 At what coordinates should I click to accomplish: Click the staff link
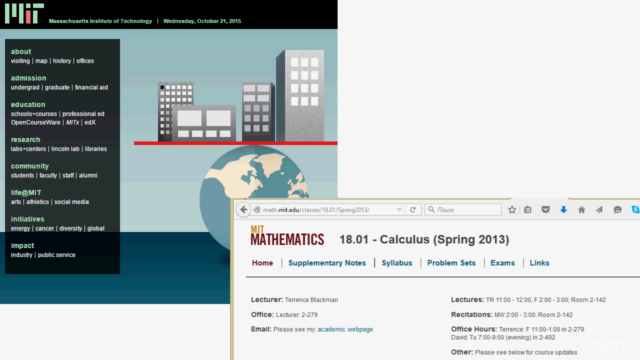(x=68, y=176)
